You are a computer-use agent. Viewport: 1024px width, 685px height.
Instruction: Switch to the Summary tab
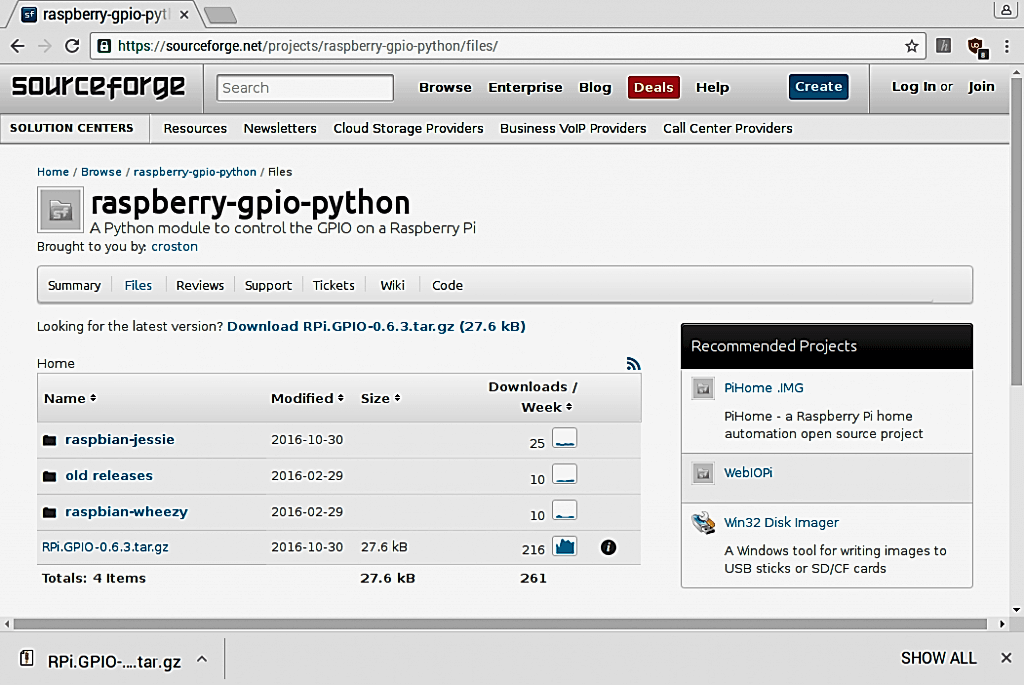click(74, 285)
